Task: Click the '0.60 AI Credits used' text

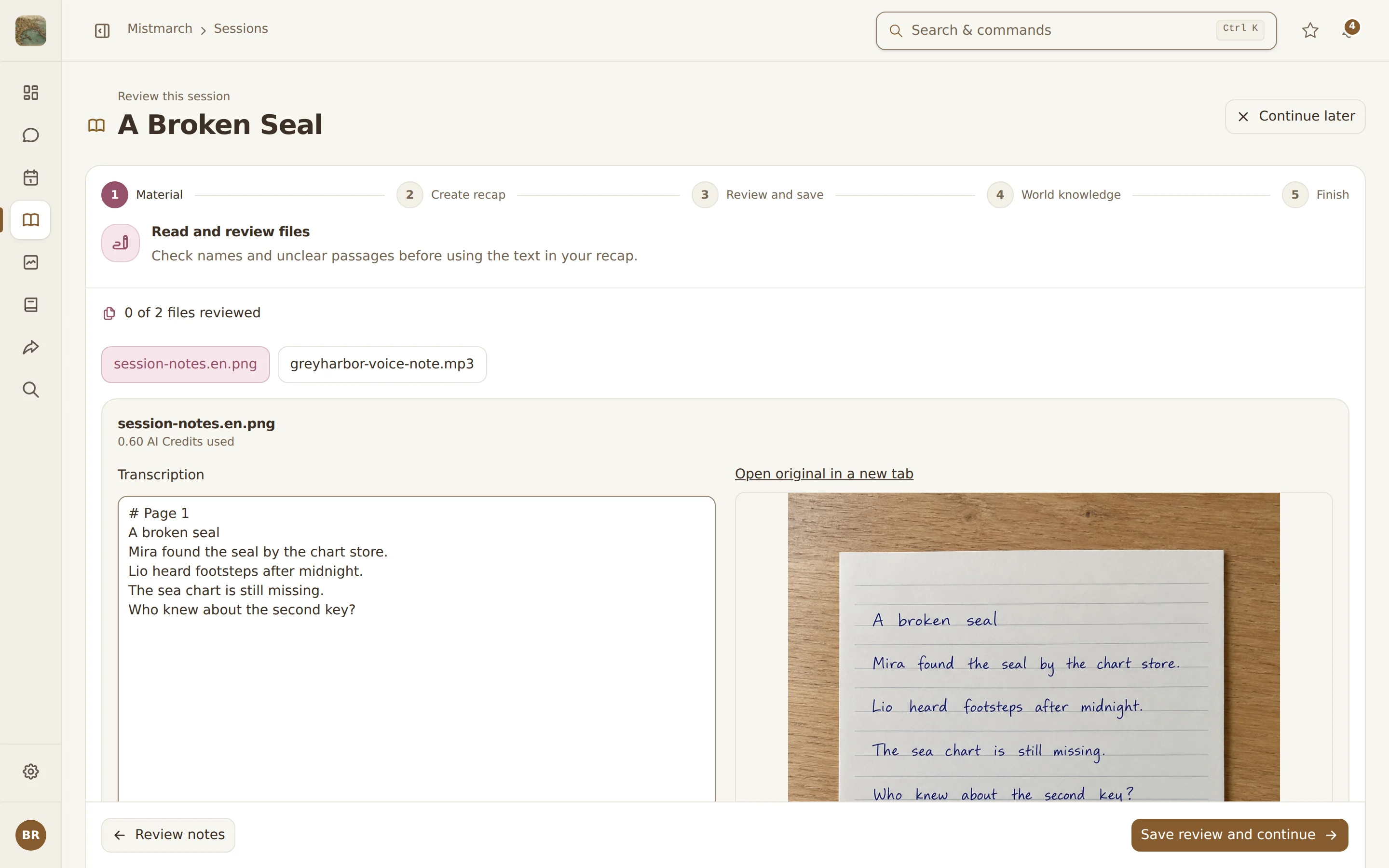Action: [176, 441]
